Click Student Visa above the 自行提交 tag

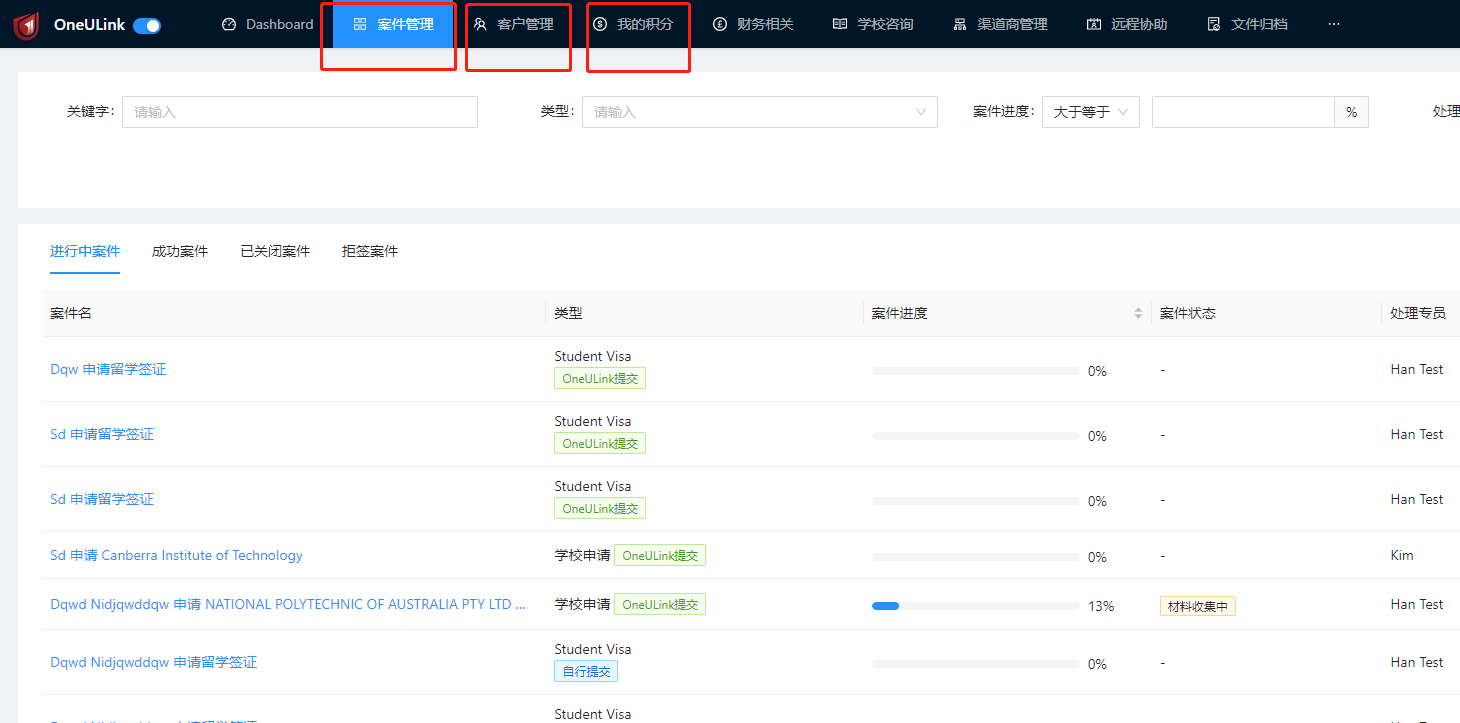point(593,649)
